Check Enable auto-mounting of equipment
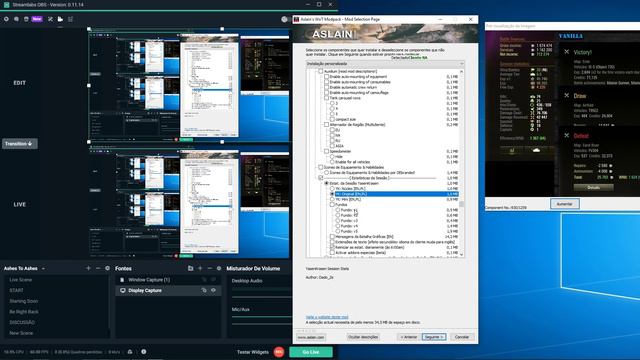Image resolution: width=640 pixels, height=360 pixels. [326, 76]
